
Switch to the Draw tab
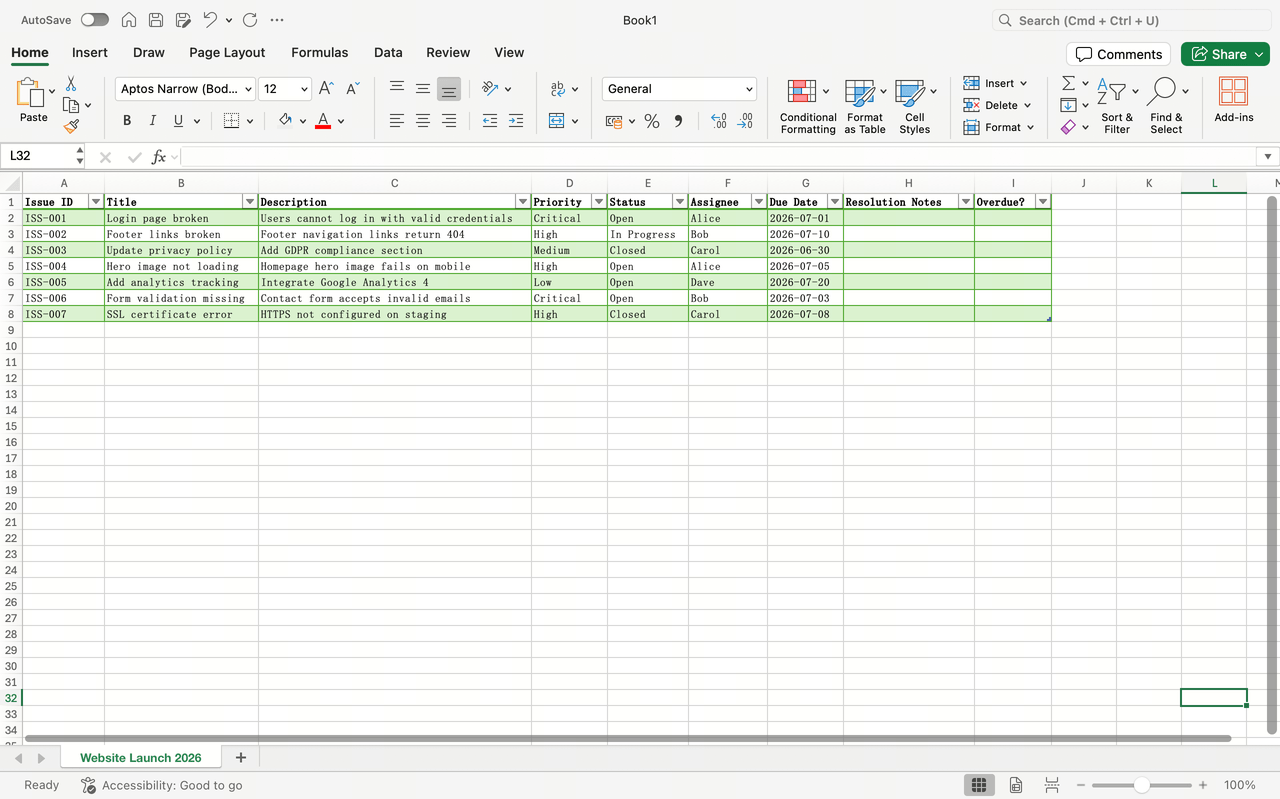pos(149,52)
